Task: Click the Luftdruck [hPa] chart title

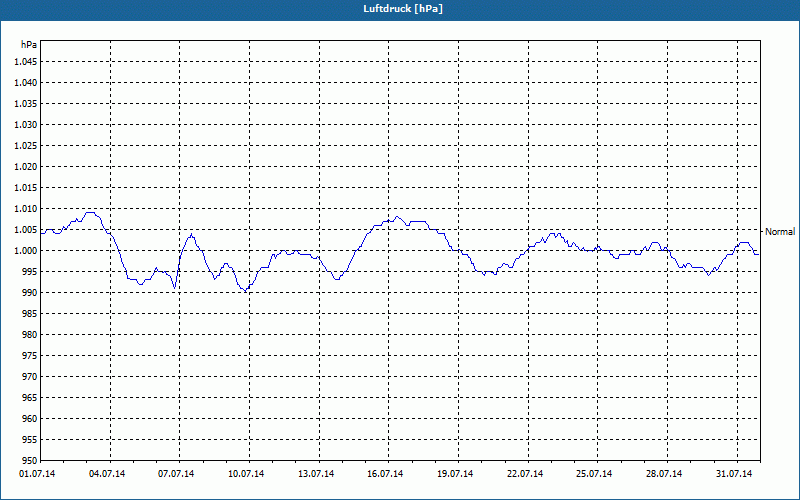Action: [403, 9]
